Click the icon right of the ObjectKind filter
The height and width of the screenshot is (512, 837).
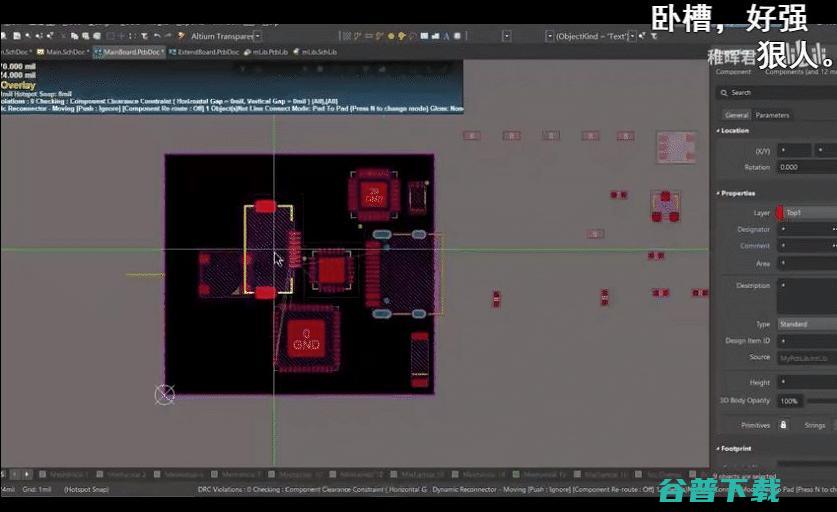(642, 36)
